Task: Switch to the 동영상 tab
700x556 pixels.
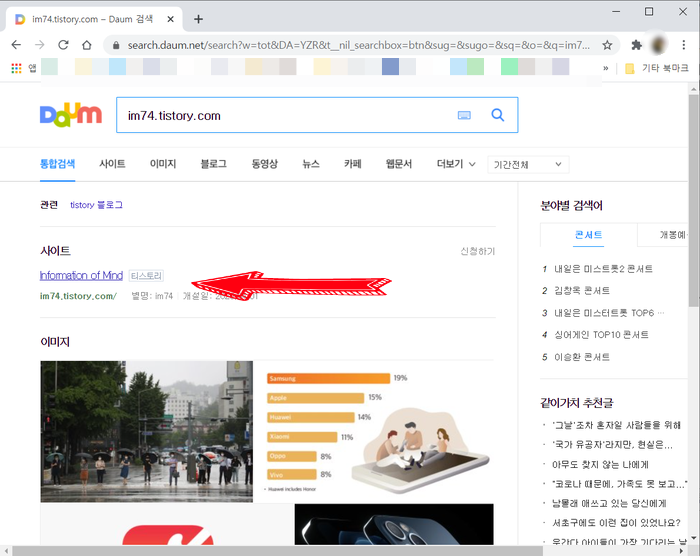Action: [265, 164]
